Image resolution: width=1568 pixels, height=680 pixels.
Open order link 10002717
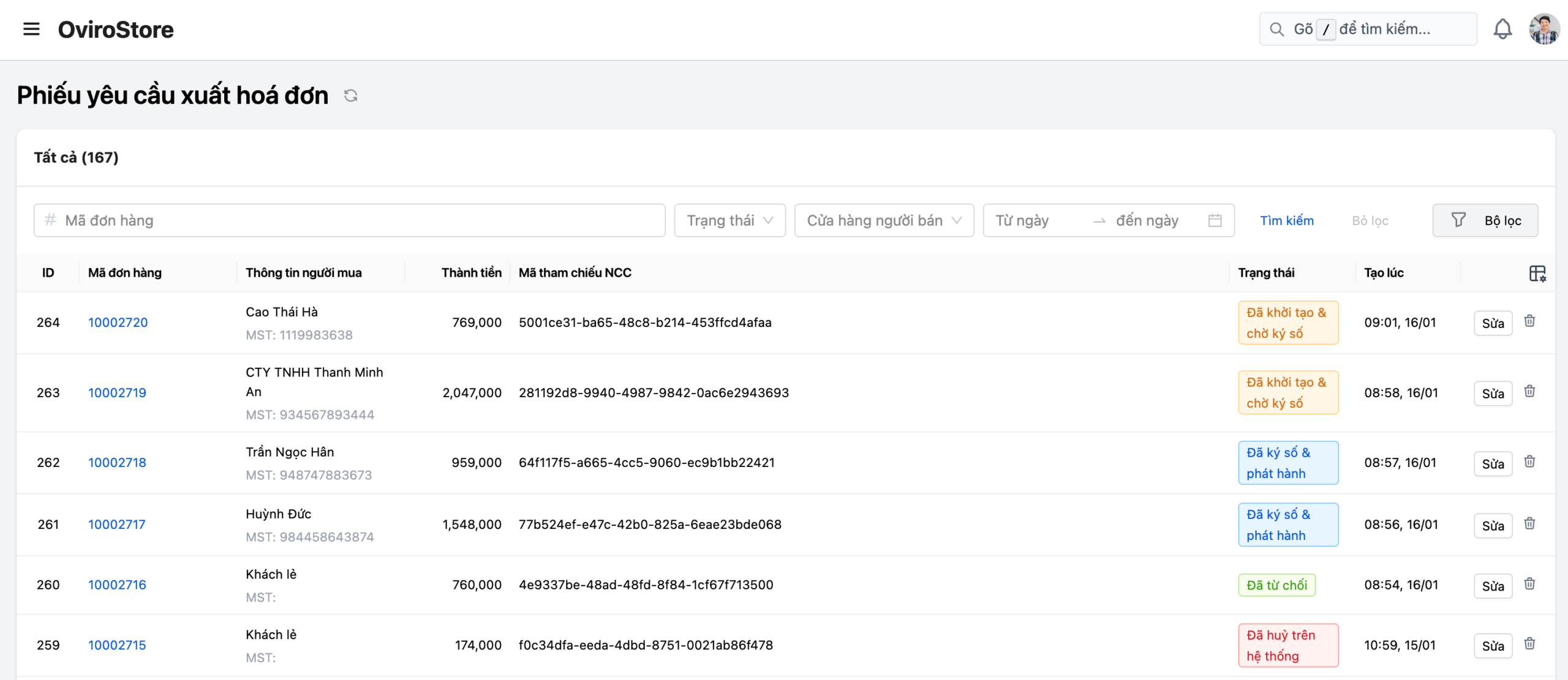[x=116, y=525]
